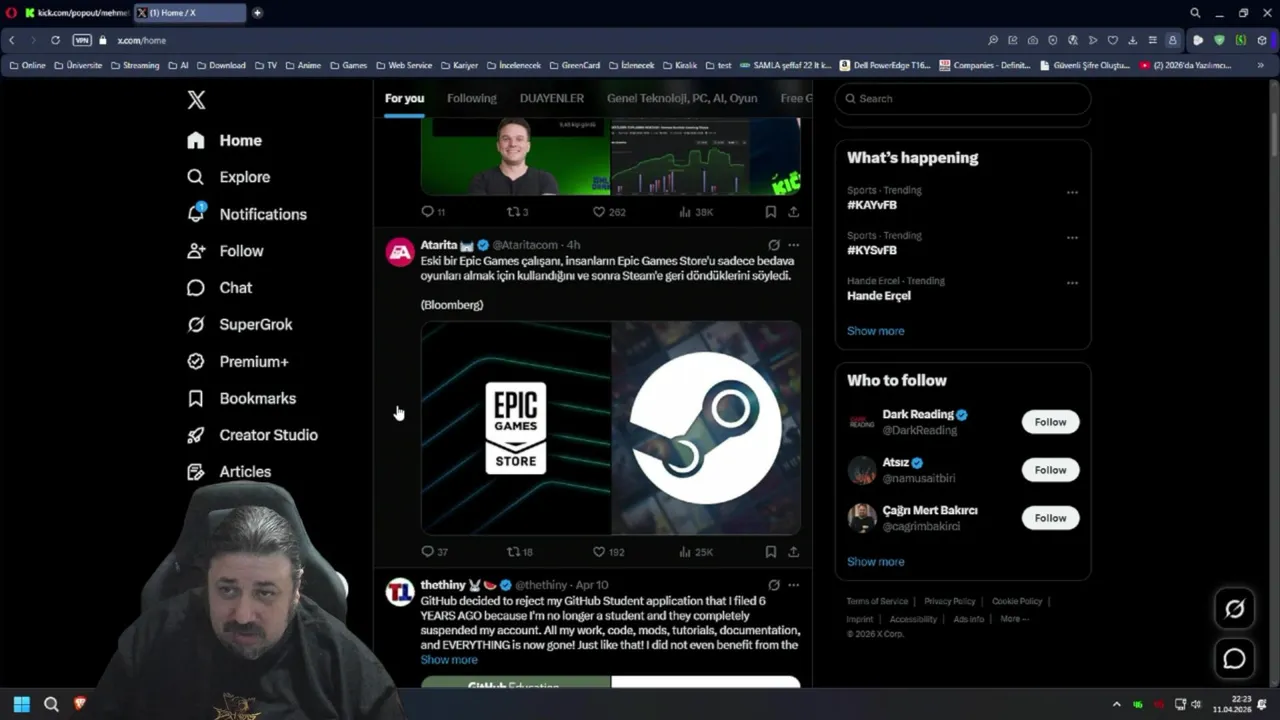Reply to the Atarita post
The image size is (1280, 720).
click(434, 552)
